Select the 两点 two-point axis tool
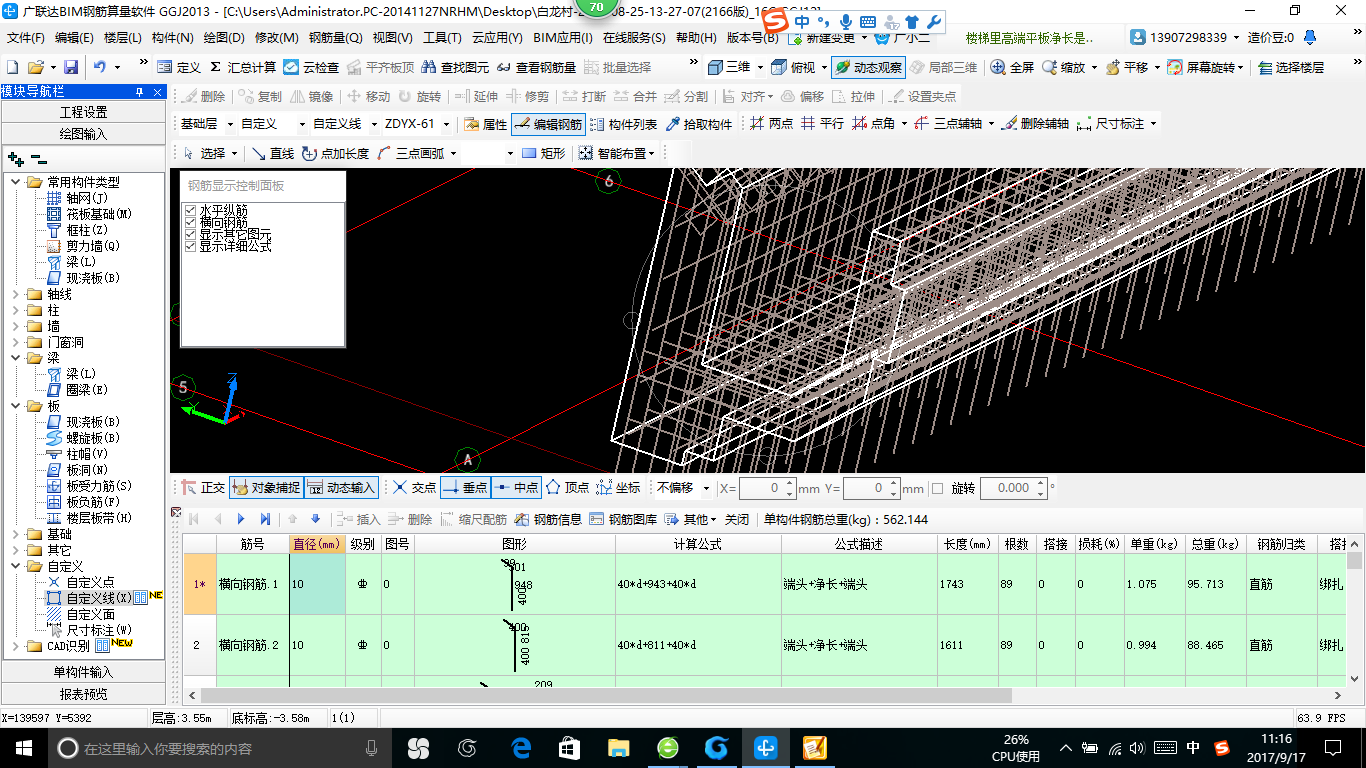1366x768 pixels. coord(772,124)
